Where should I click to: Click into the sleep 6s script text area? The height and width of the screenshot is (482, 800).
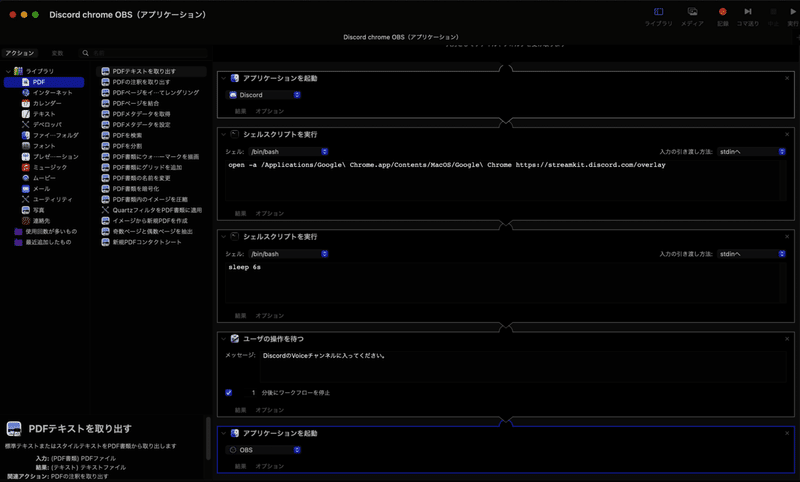tap(506, 283)
